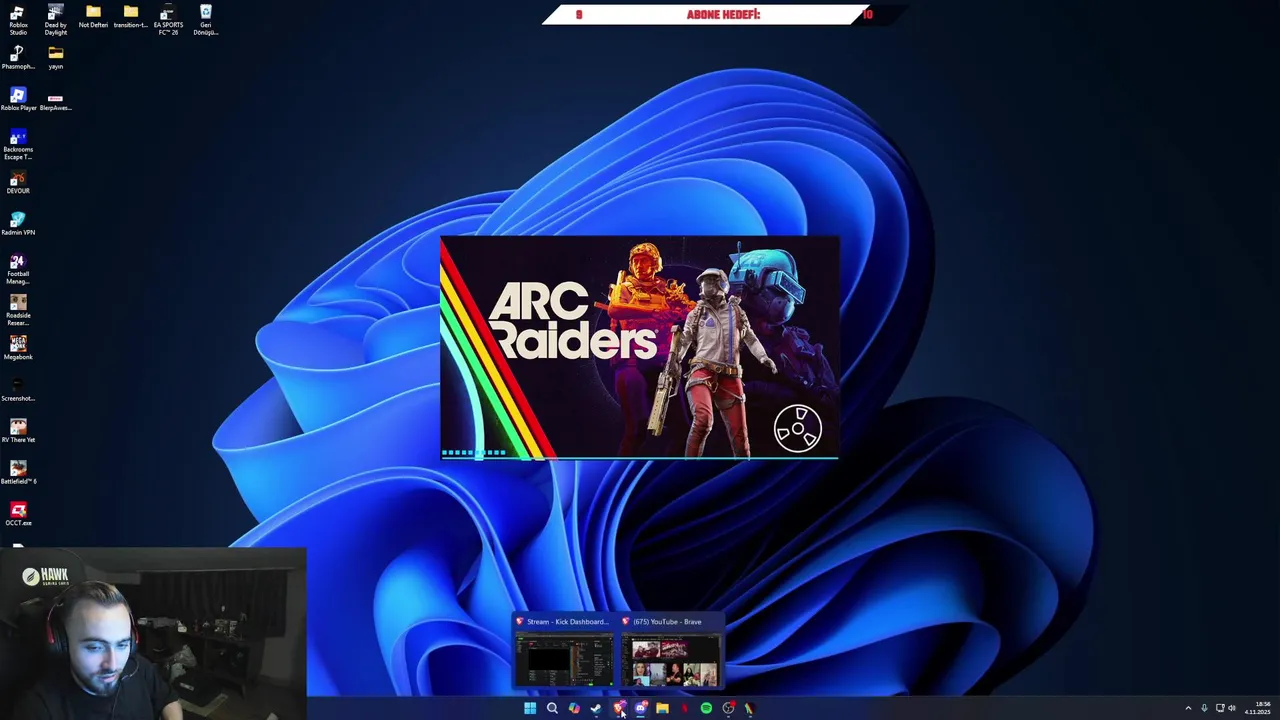This screenshot has height=720, width=1280.
Task: Open taskbar Search
Action: [552, 708]
